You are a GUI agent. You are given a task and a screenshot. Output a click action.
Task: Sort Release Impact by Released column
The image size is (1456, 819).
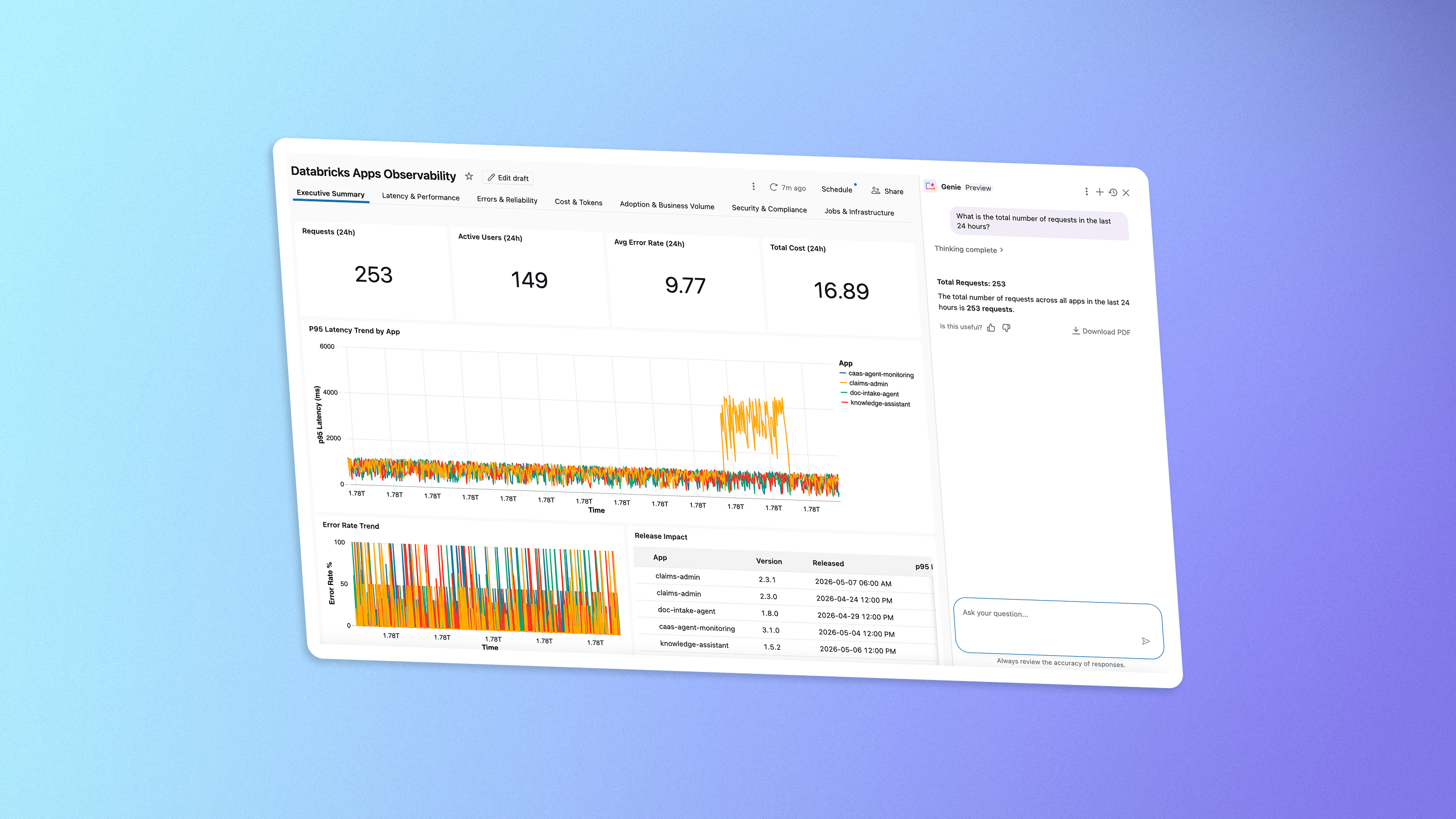point(828,563)
